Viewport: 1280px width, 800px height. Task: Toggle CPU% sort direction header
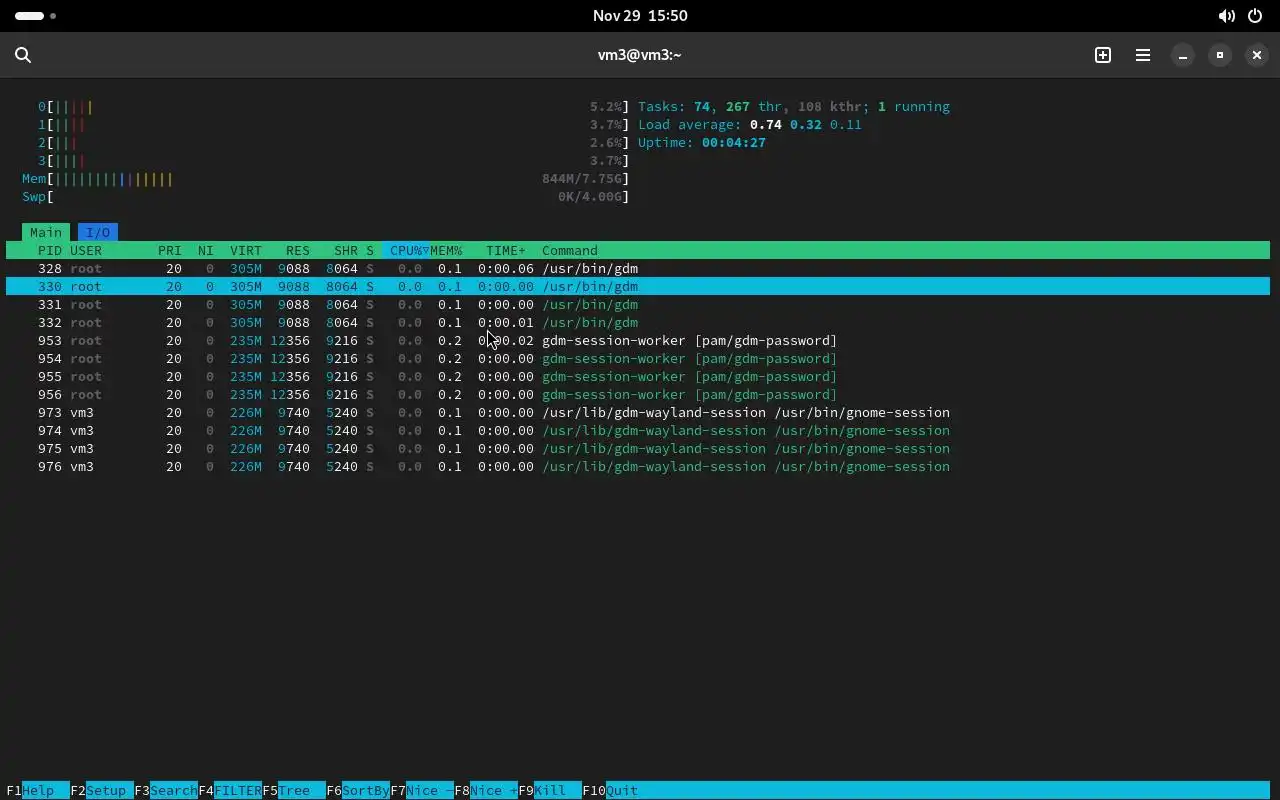click(406, 251)
